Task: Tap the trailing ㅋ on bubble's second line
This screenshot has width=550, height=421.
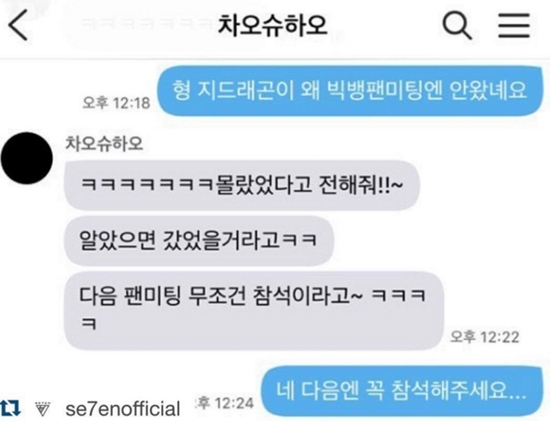Action: pyautogui.click(x=89, y=323)
